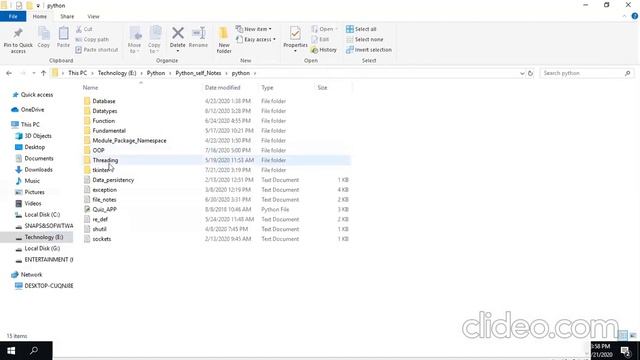Image resolution: width=640 pixels, height=360 pixels.
Task: Click the Help question mark icon
Action: 635,16
